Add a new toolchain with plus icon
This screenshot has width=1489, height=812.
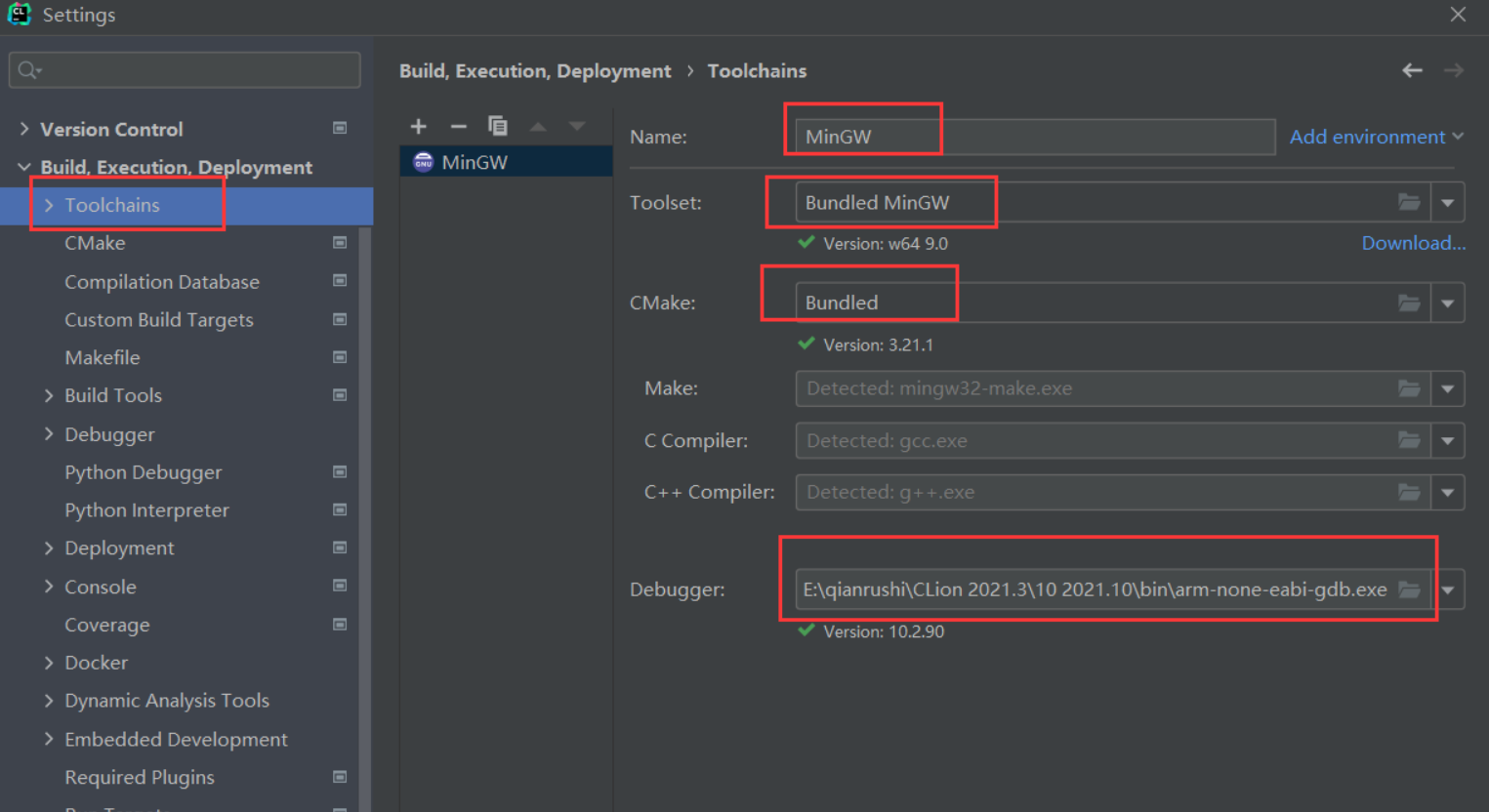pyautogui.click(x=419, y=126)
